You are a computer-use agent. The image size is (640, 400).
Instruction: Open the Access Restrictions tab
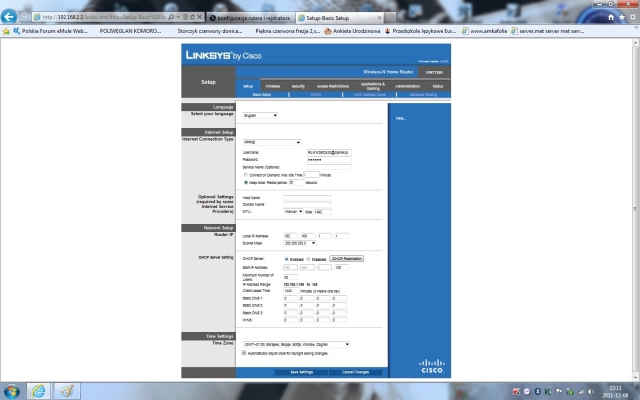pyautogui.click(x=333, y=86)
